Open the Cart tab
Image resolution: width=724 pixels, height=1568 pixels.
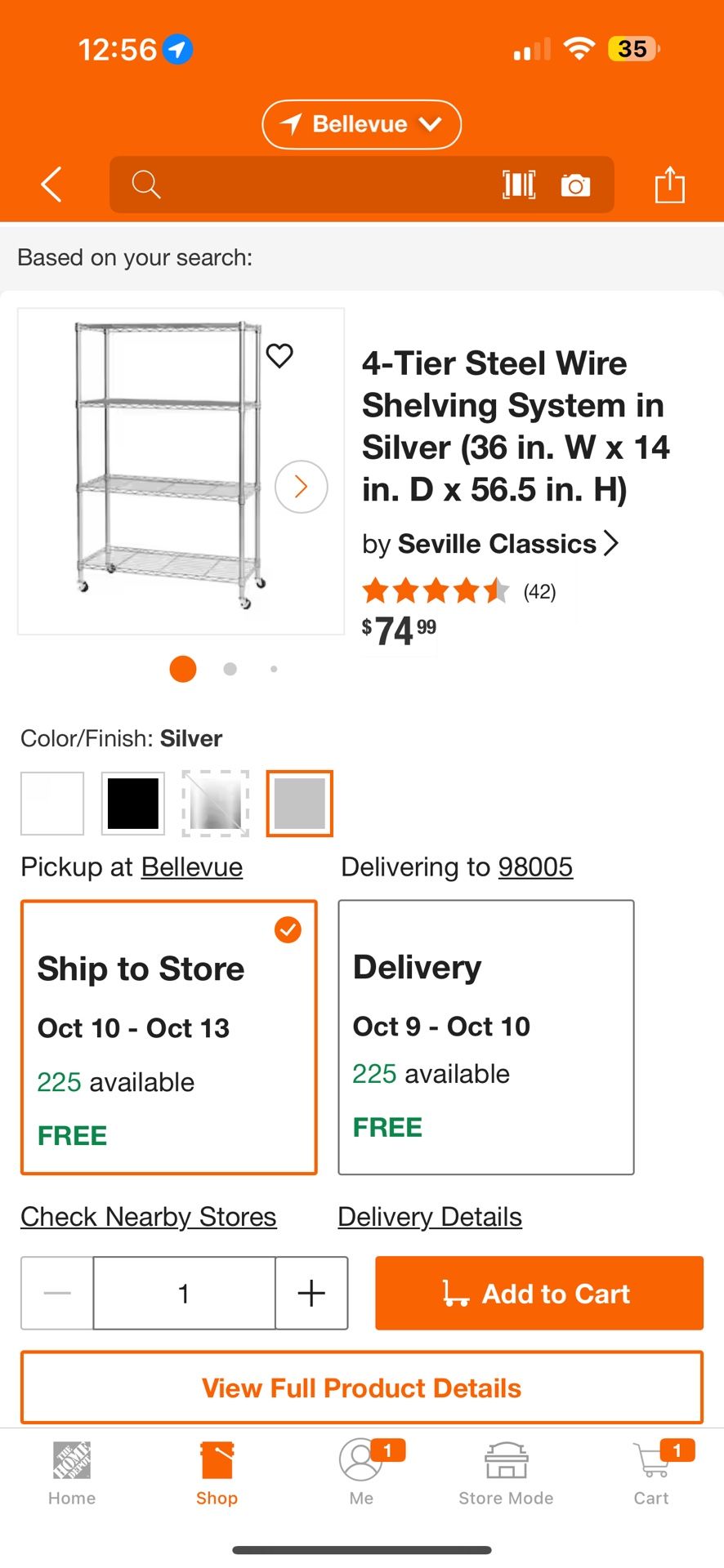coord(651,1472)
